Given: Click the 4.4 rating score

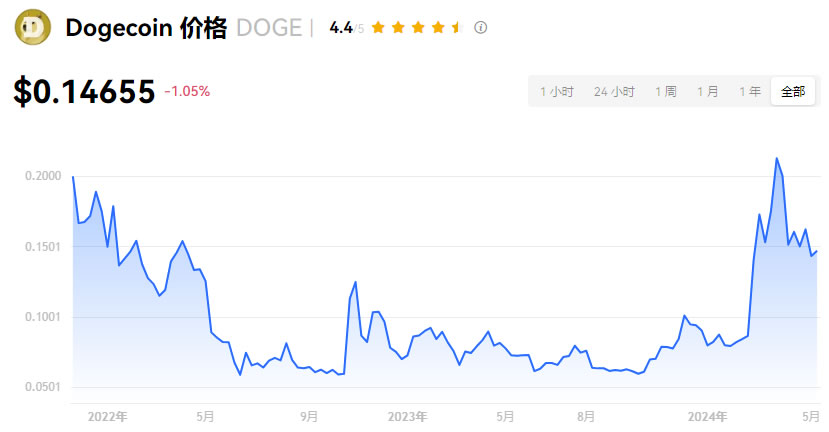Looking at the screenshot, I should tap(341, 27).
